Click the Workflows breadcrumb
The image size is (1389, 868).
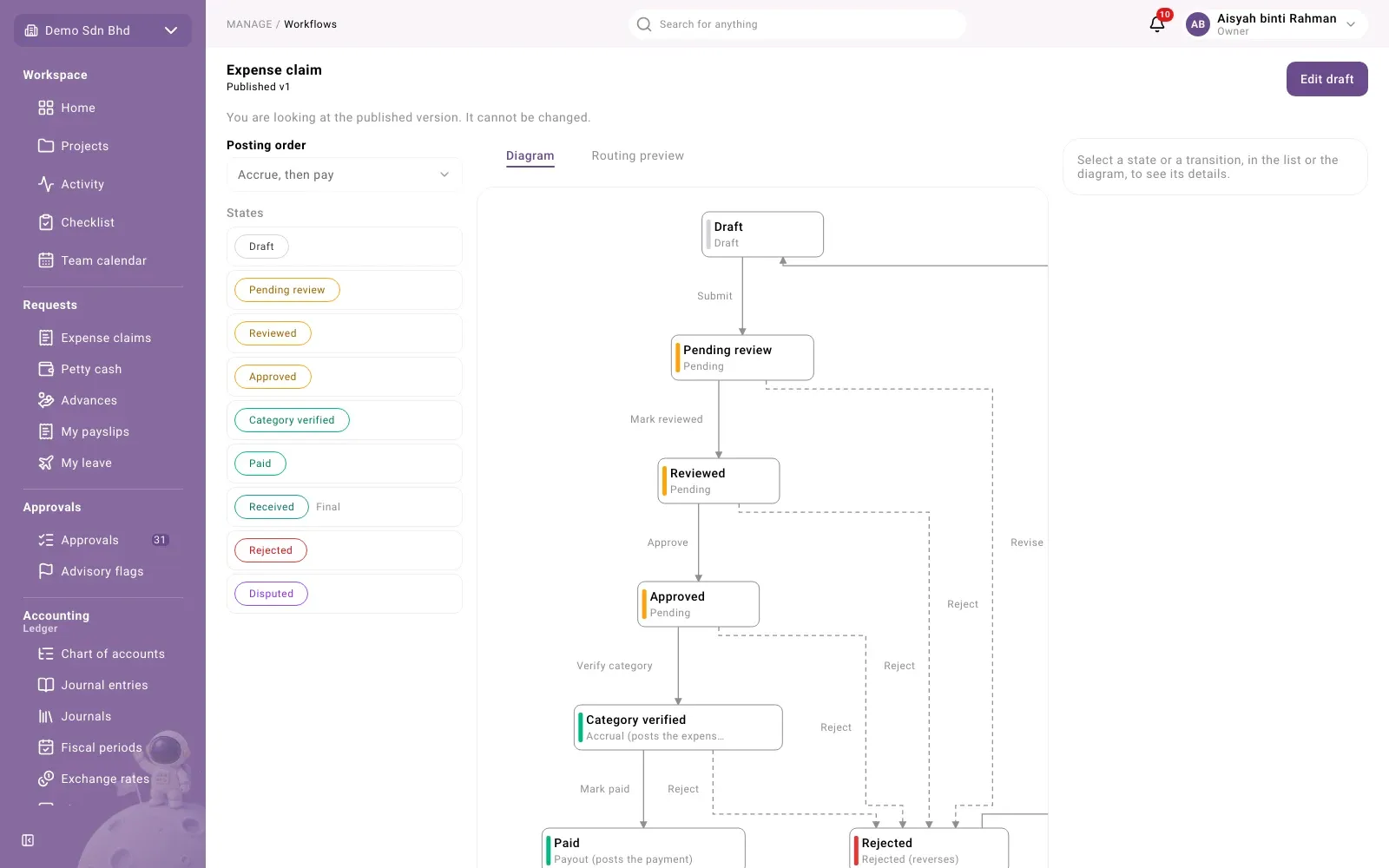(x=310, y=24)
